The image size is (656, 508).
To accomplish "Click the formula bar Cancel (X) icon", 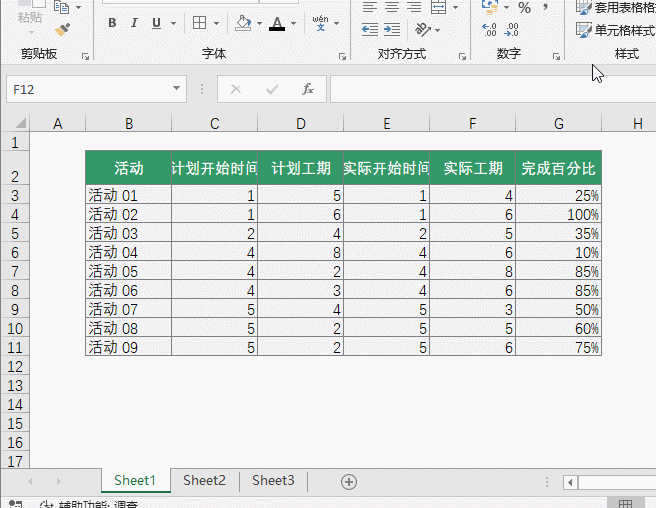I will pyautogui.click(x=236, y=89).
